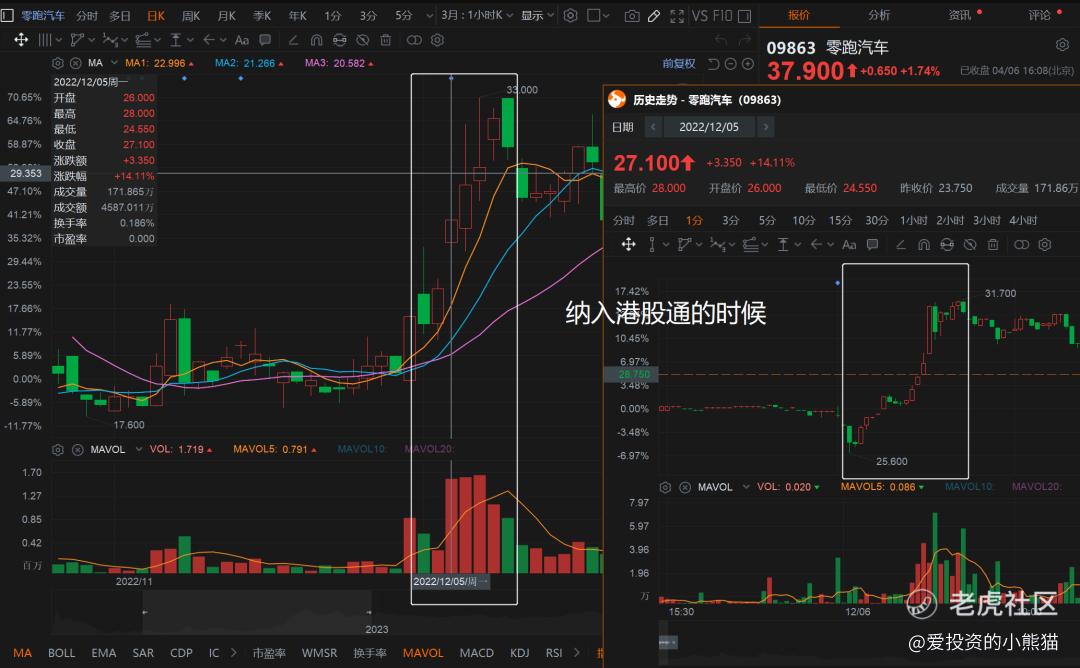
Task: Open the layout square dropdown in top bar
Action: tap(598, 15)
